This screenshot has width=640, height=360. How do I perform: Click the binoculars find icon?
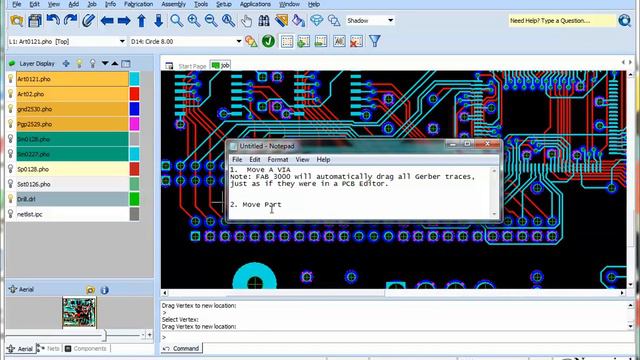click(x=264, y=20)
